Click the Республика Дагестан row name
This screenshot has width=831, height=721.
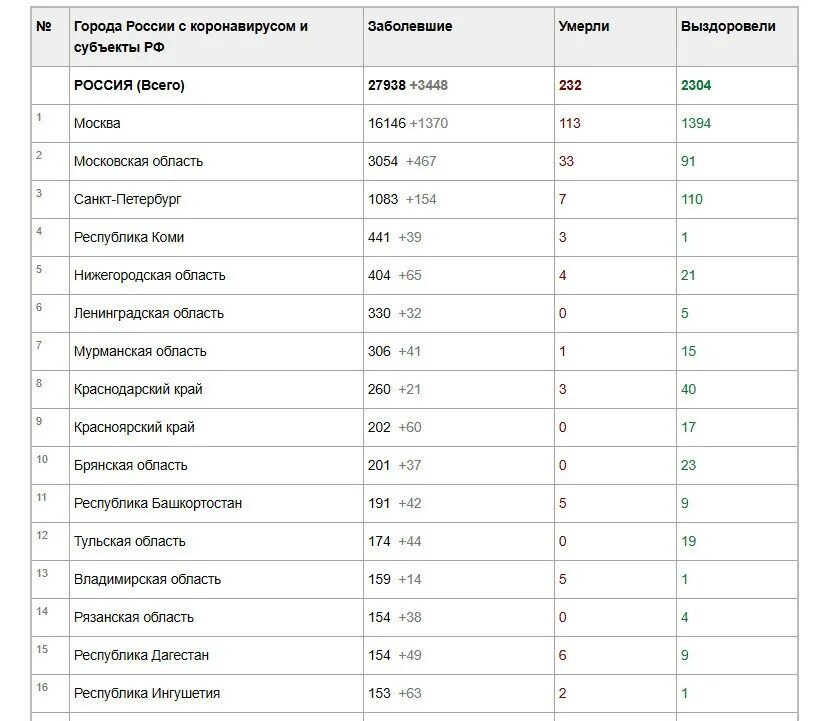141,655
